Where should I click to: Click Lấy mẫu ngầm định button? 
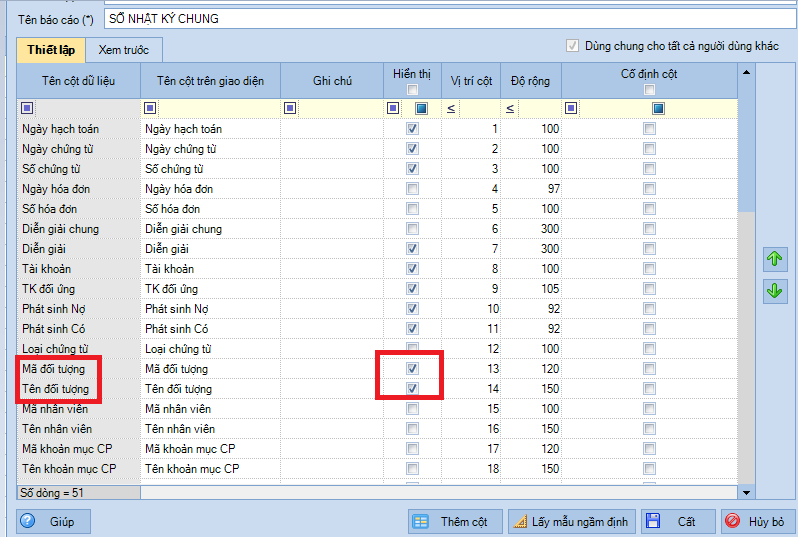(x=571, y=522)
